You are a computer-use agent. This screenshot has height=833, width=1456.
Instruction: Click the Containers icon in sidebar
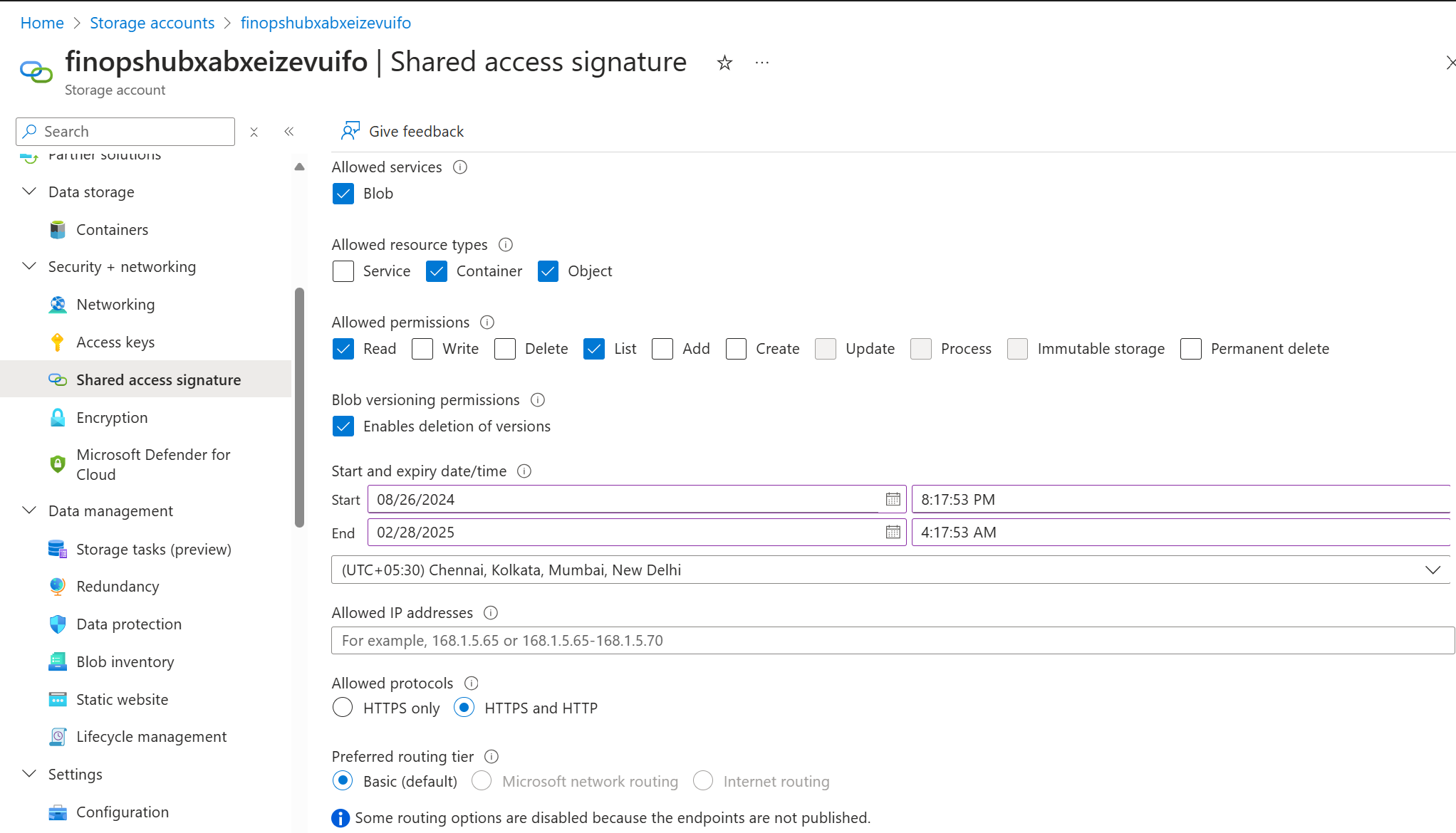[58, 230]
